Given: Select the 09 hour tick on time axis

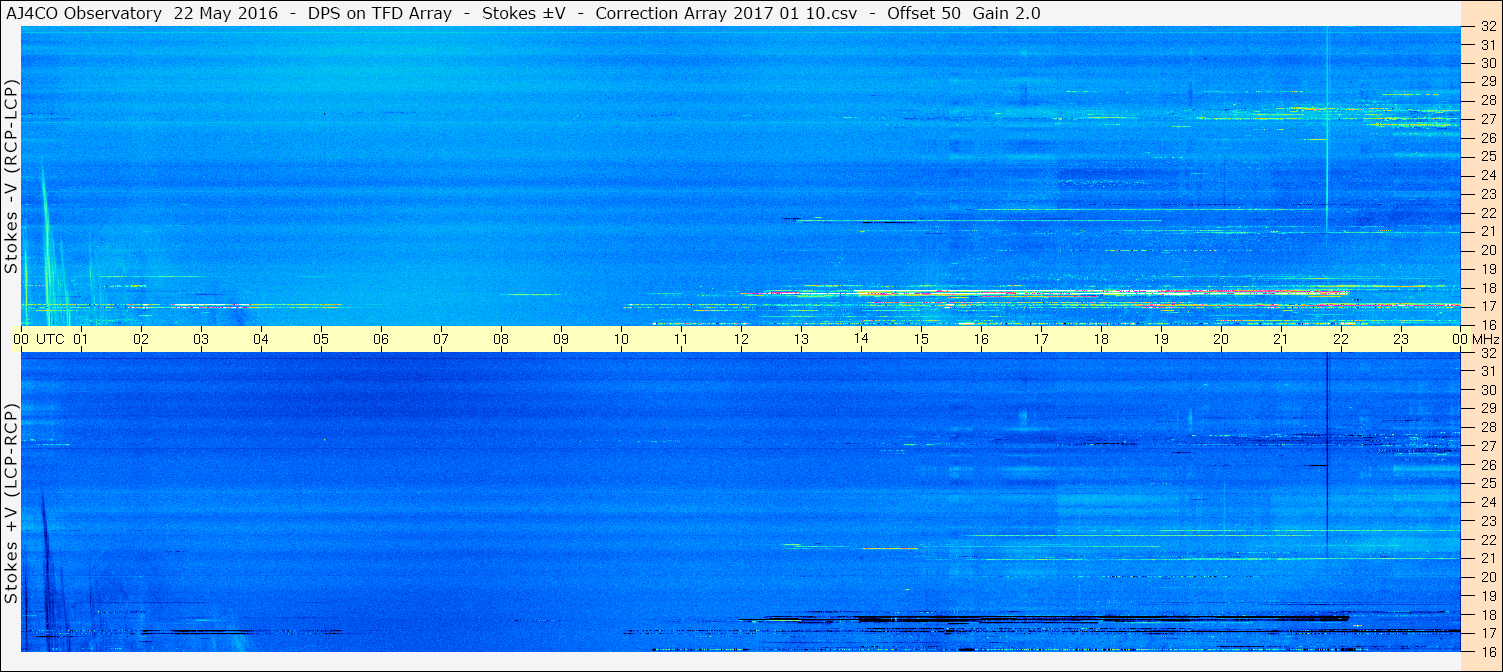Looking at the screenshot, I should [x=561, y=339].
